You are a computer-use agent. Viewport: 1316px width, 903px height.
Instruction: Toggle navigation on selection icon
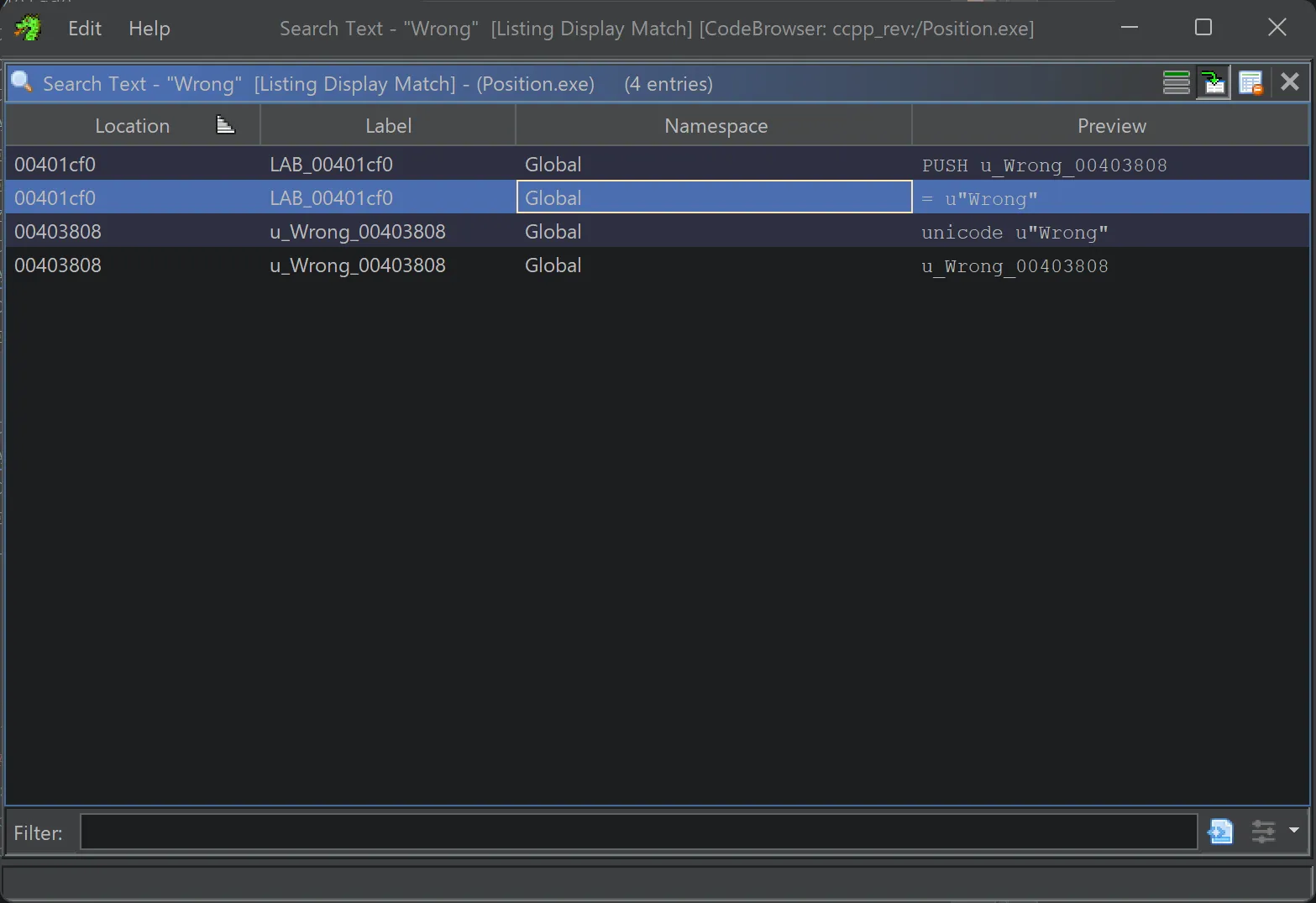click(1213, 82)
